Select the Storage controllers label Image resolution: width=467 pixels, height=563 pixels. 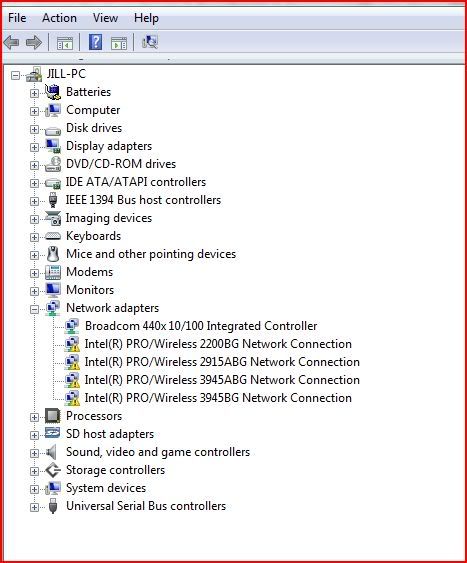pyautogui.click(x=116, y=470)
